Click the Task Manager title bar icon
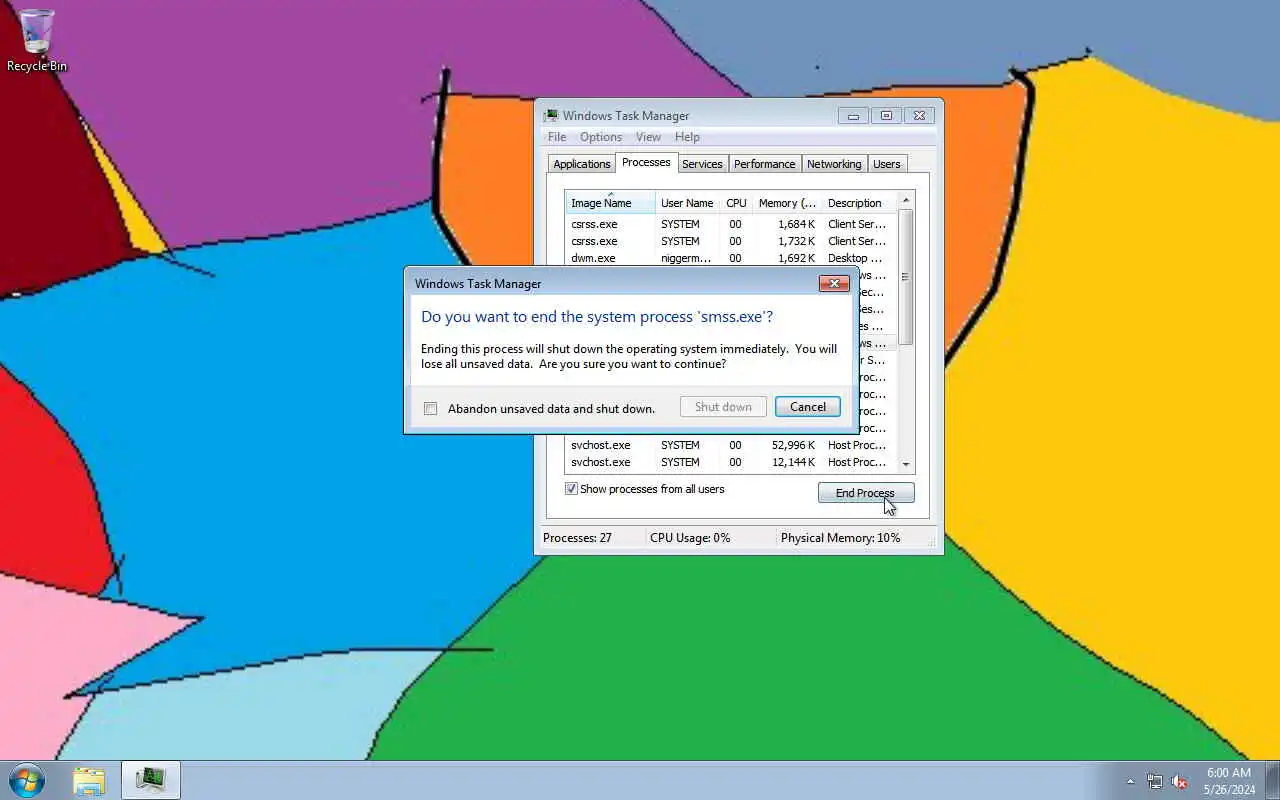Viewport: 1280px width, 800px height. [551, 115]
